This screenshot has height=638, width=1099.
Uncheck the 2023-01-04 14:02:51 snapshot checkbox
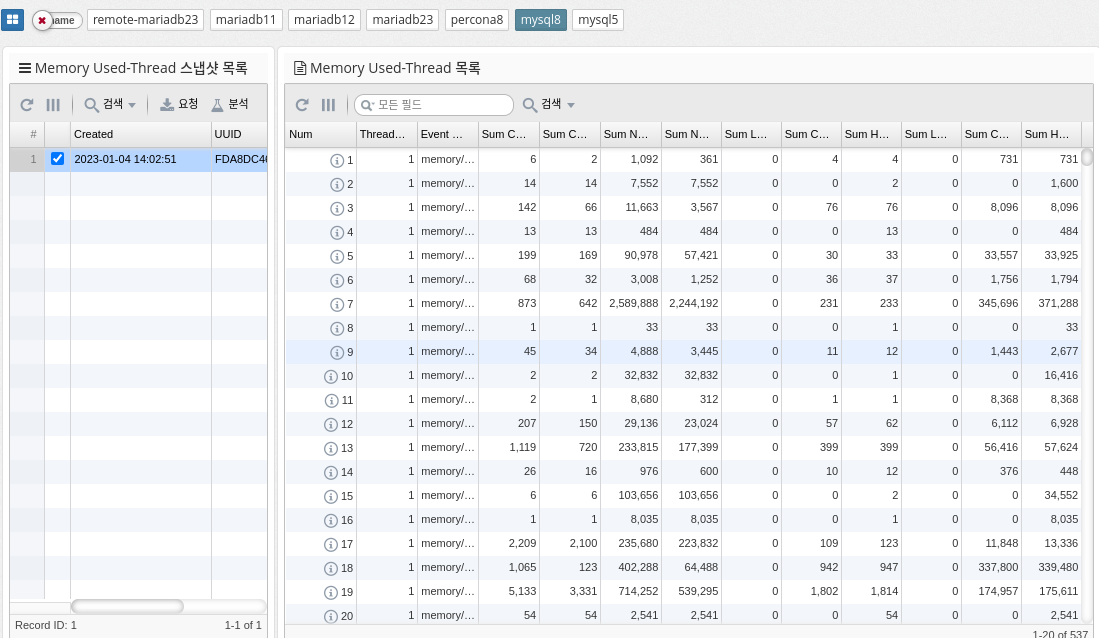coord(57,159)
